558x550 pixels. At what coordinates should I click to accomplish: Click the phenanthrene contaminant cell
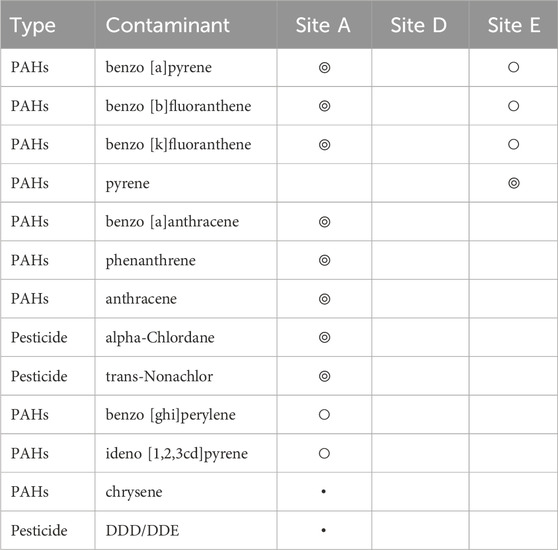(x=186, y=260)
